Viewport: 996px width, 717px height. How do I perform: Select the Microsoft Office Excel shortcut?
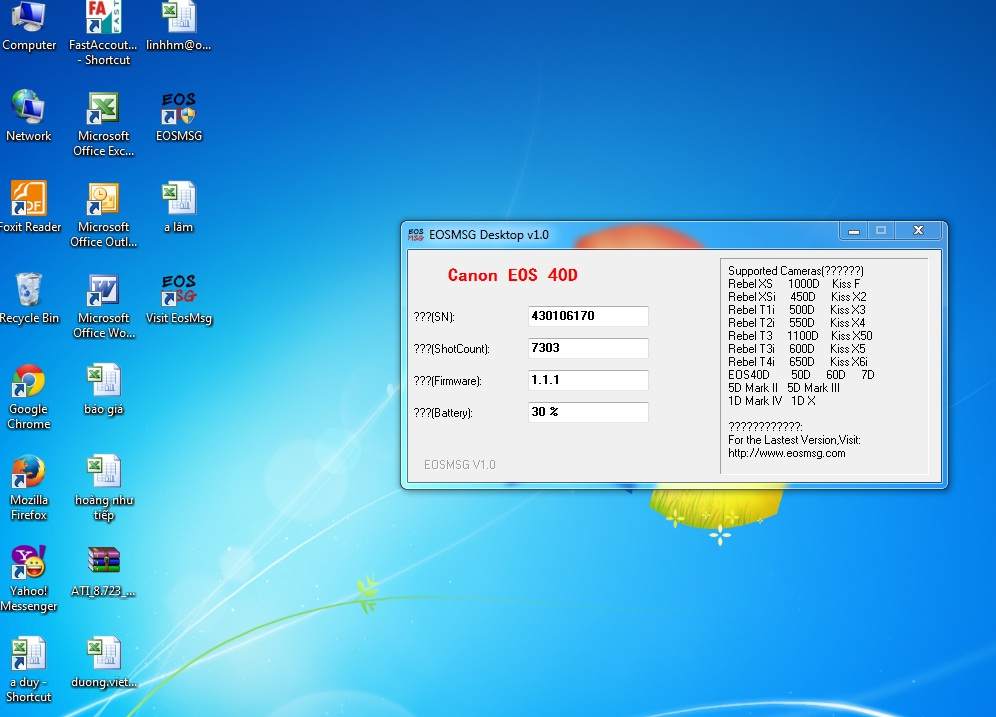(x=104, y=124)
